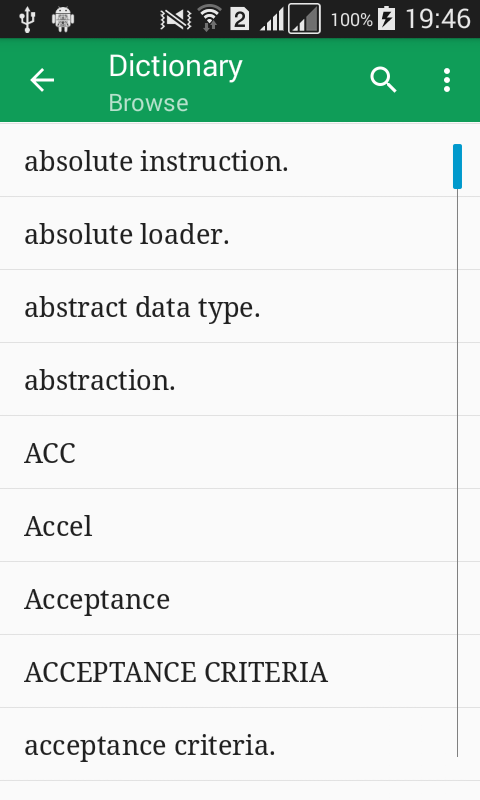Click the blue fast-scroll thumb
480x800 pixels.
(x=458, y=166)
